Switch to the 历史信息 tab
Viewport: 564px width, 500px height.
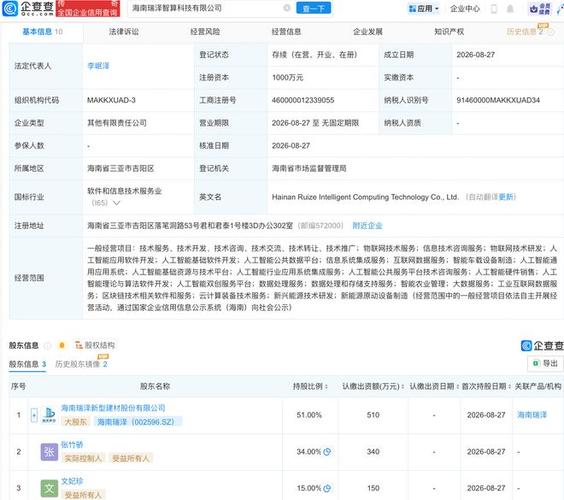525,32
